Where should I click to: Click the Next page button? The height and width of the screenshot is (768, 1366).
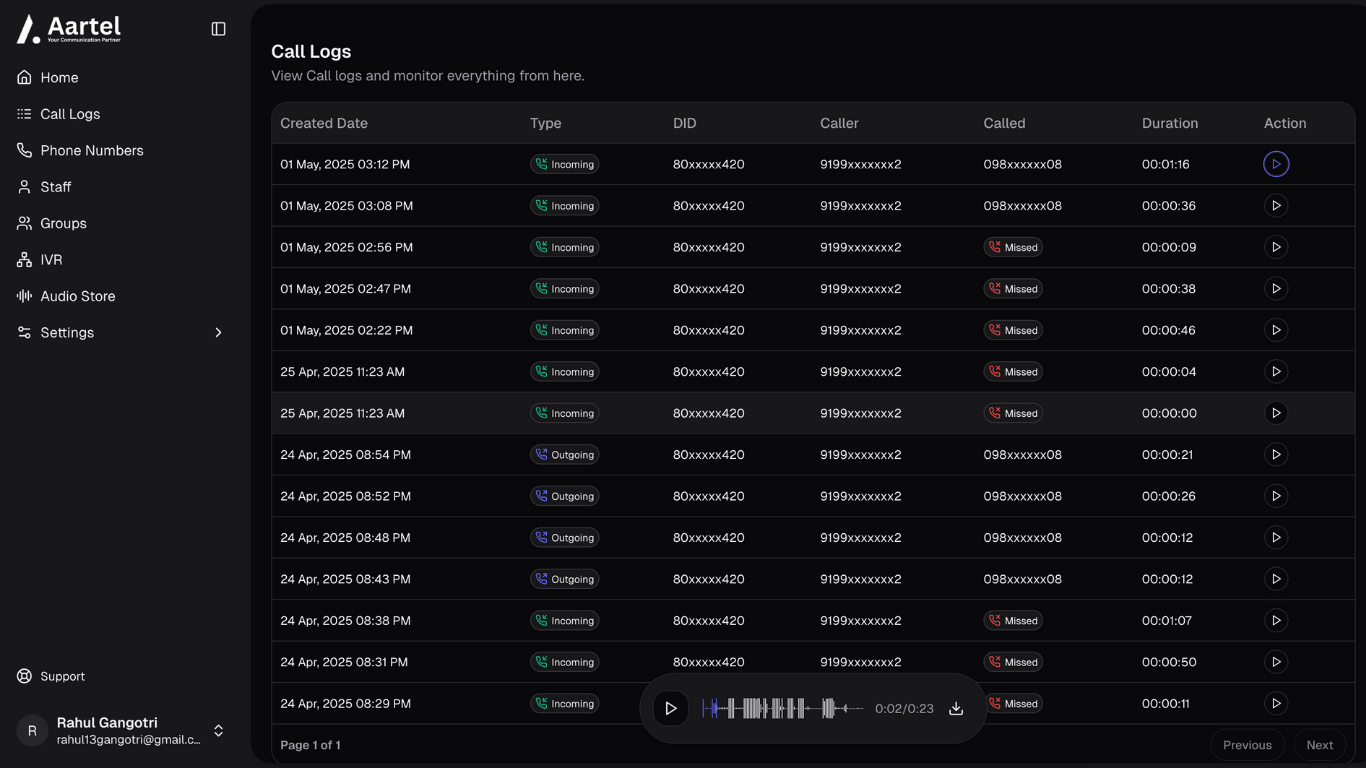[x=1319, y=745]
